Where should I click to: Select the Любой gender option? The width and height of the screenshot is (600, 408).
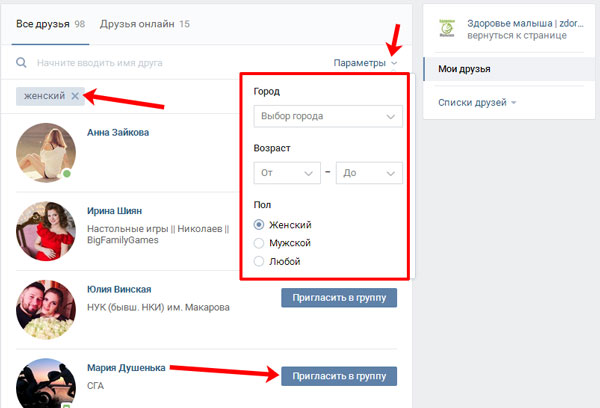(x=259, y=261)
